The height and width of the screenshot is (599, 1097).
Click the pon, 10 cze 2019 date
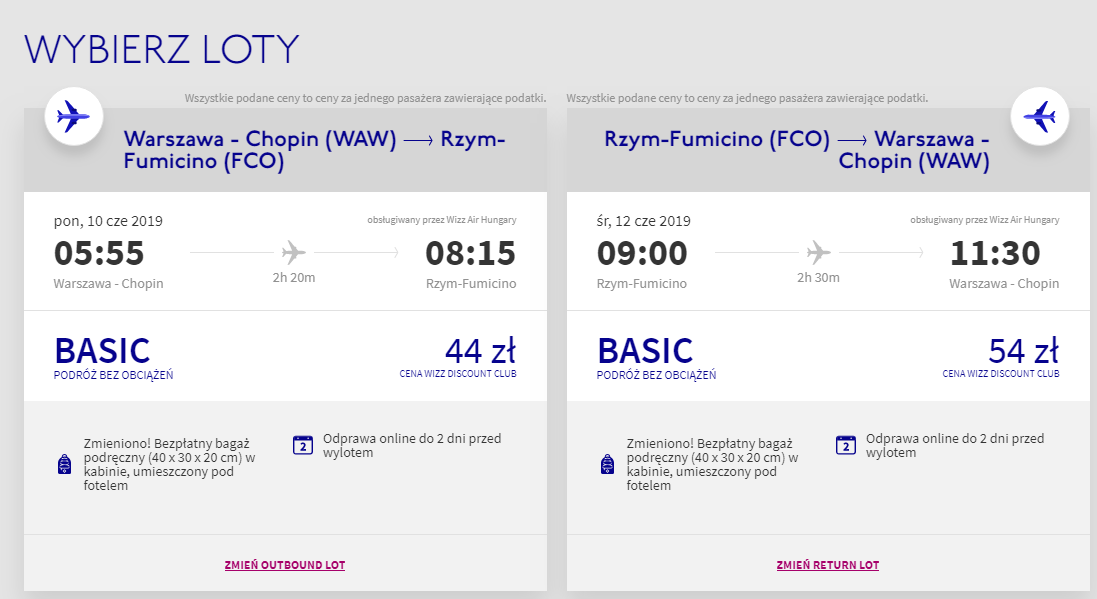pos(108,221)
